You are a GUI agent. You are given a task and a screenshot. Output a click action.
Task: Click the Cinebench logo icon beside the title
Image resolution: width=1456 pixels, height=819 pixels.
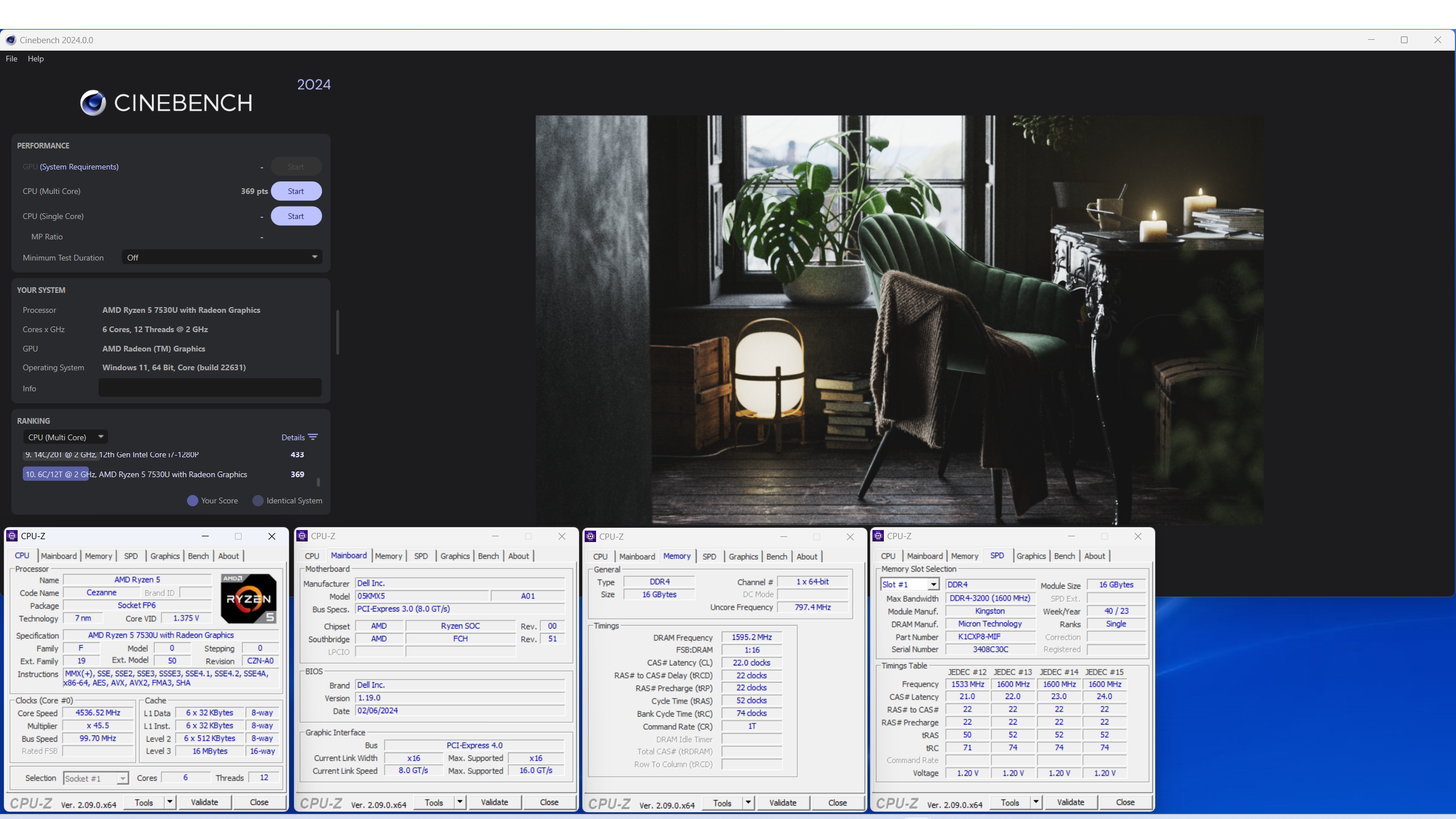93,103
